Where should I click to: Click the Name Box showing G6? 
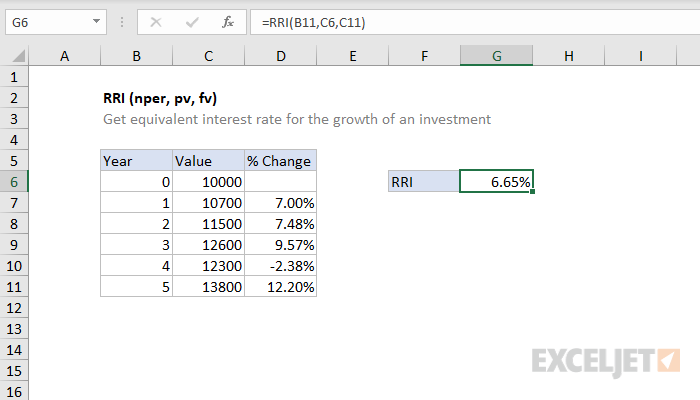coord(56,22)
